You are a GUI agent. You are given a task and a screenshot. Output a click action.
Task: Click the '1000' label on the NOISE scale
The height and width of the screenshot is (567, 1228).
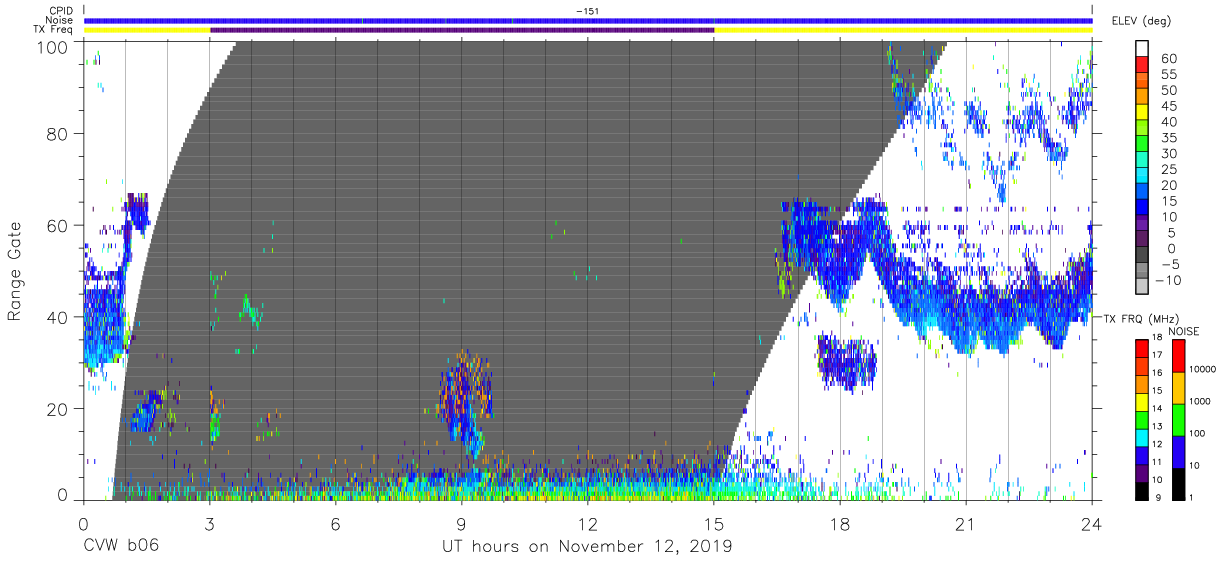[x=1199, y=401]
